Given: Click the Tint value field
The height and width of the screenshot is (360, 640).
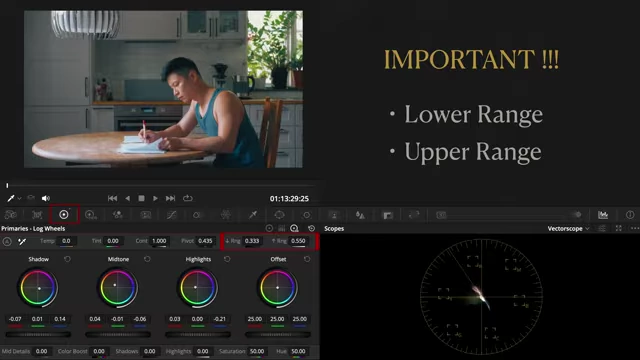Looking at the screenshot, I should (x=113, y=241).
